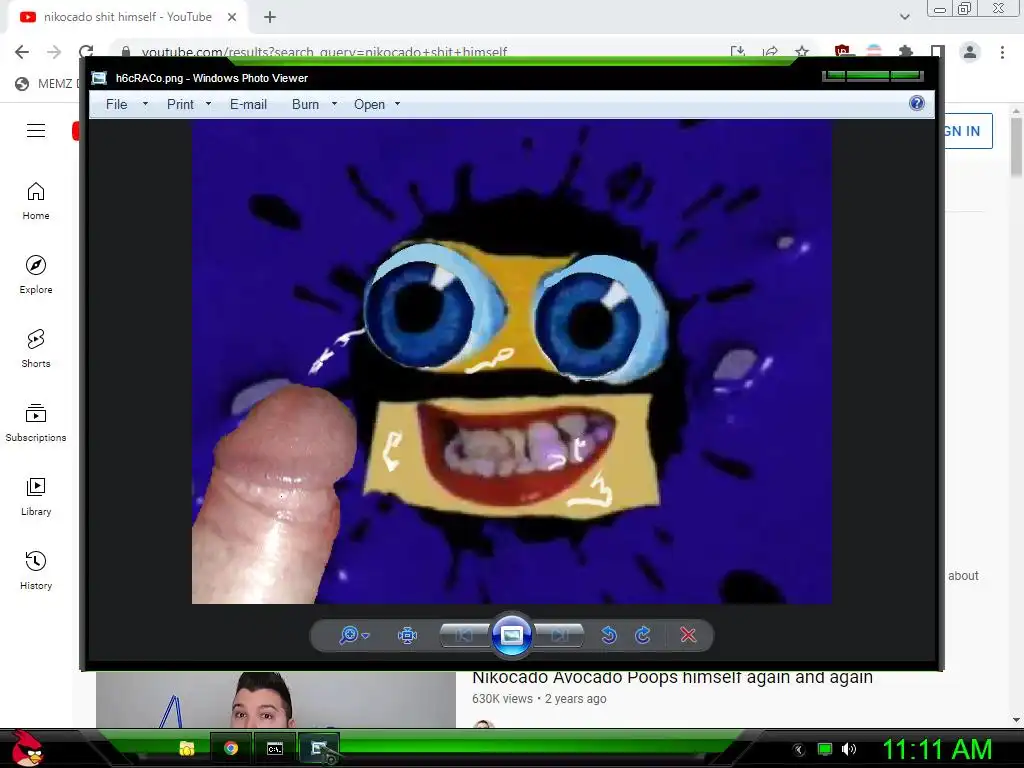Open the tab search chevron
1024x768 pixels.
click(x=904, y=17)
